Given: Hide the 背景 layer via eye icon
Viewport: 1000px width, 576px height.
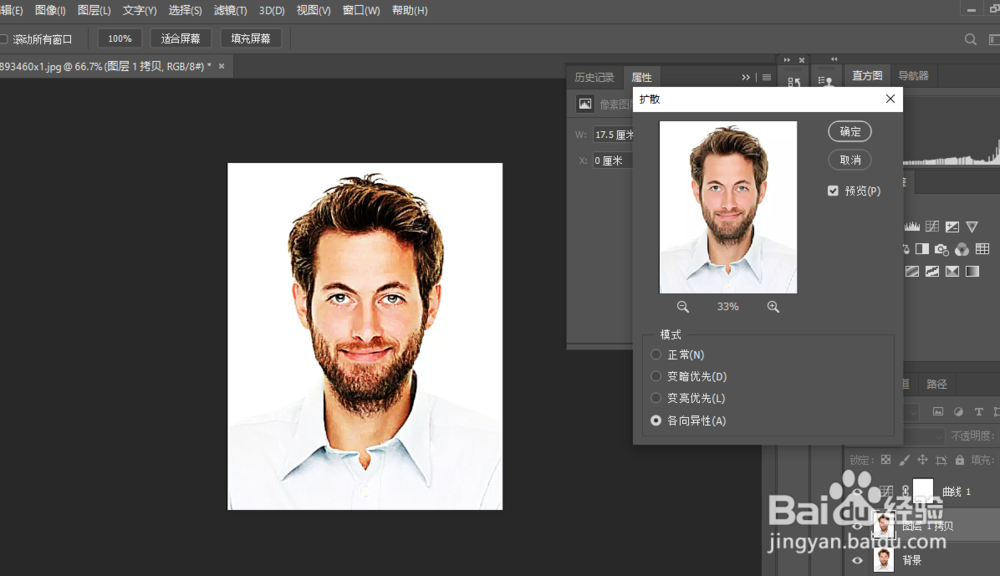Looking at the screenshot, I should pyautogui.click(x=857, y=560).
